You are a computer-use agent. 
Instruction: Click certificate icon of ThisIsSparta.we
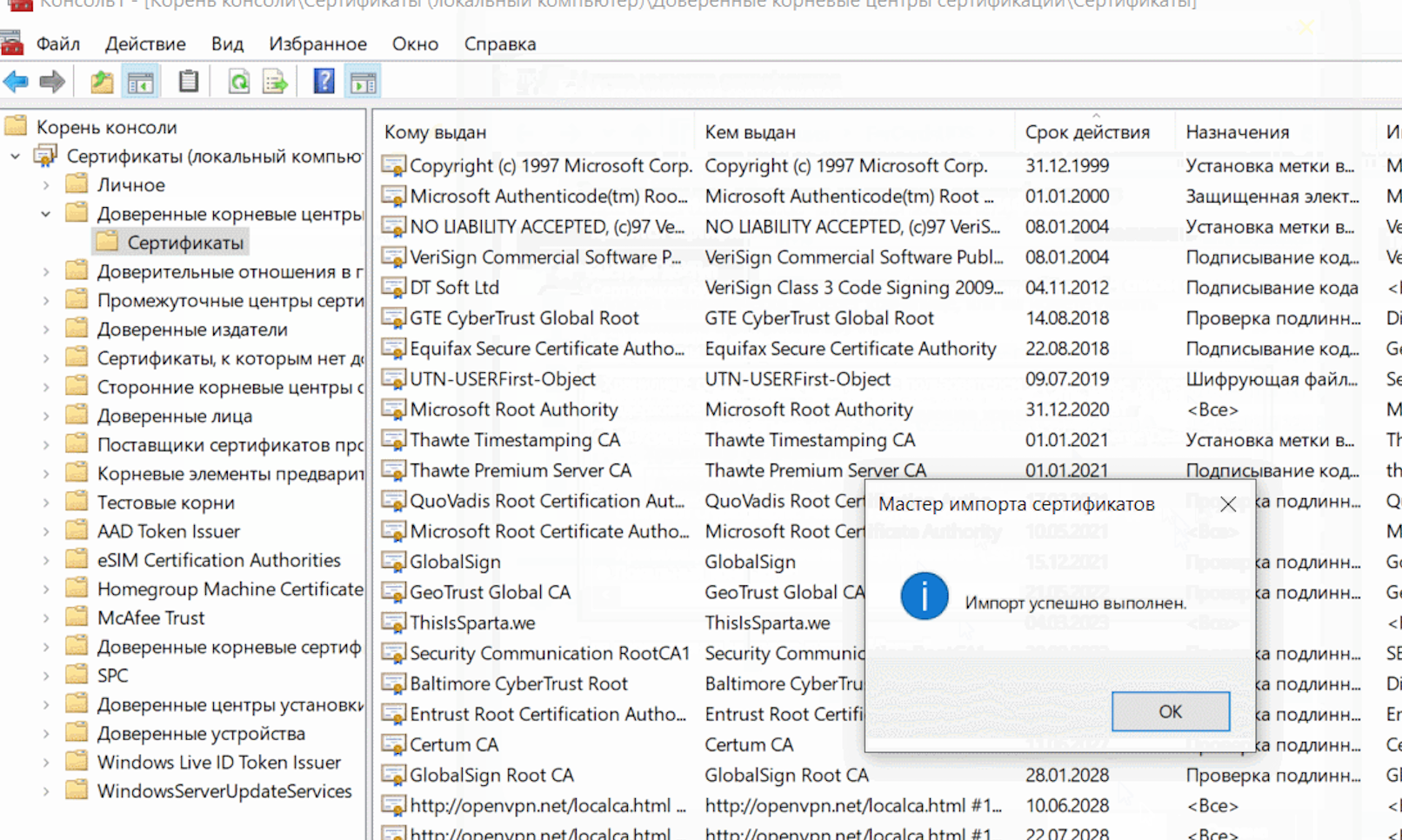point(394,623)
